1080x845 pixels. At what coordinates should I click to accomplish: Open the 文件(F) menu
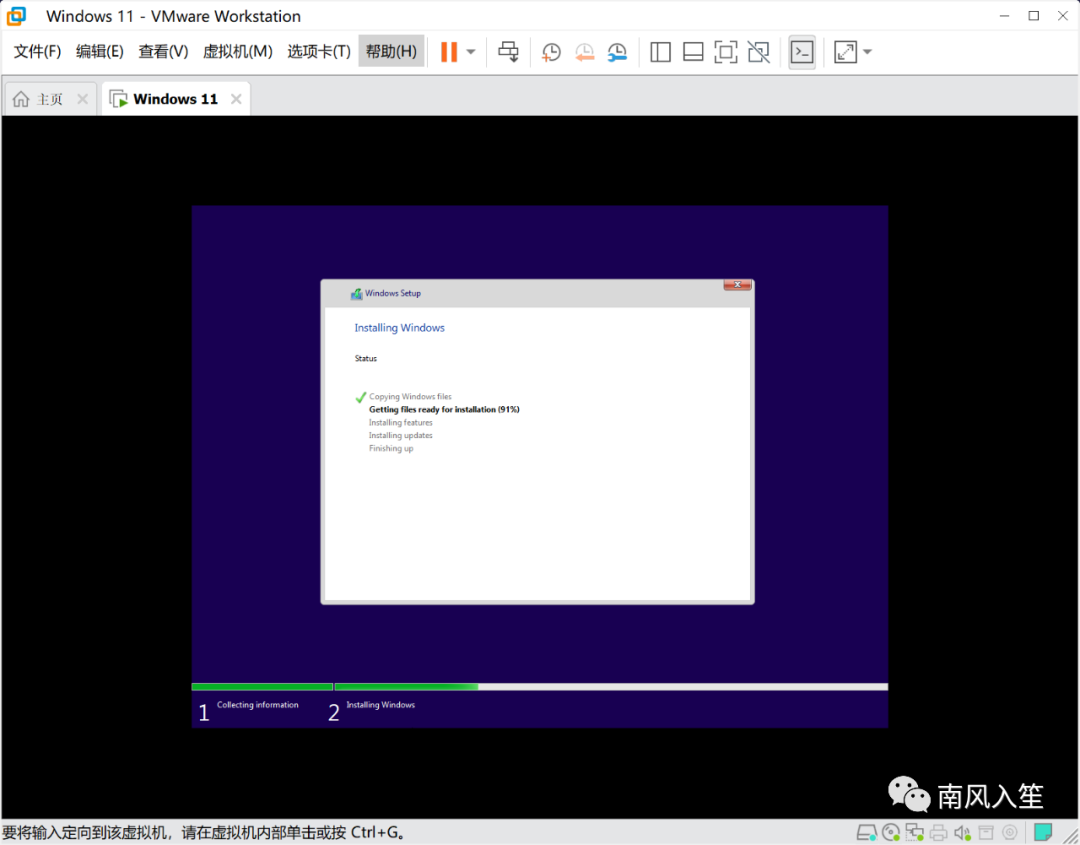tap(37, 52)
